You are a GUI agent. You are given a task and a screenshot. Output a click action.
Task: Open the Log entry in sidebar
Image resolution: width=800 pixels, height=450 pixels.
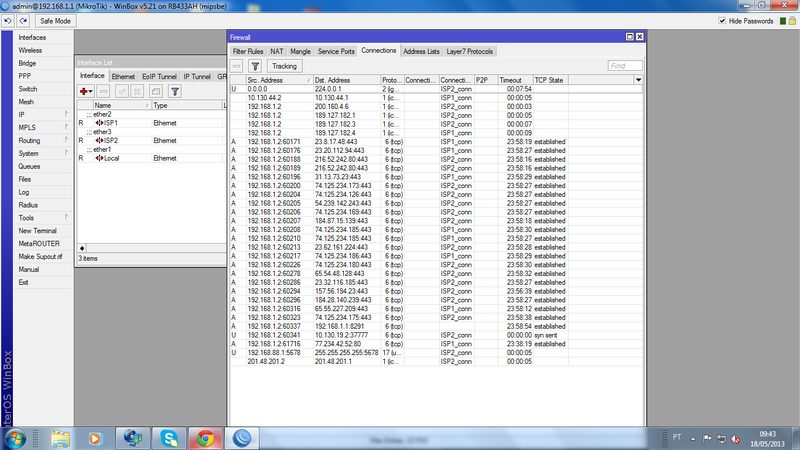click(23, 192)
